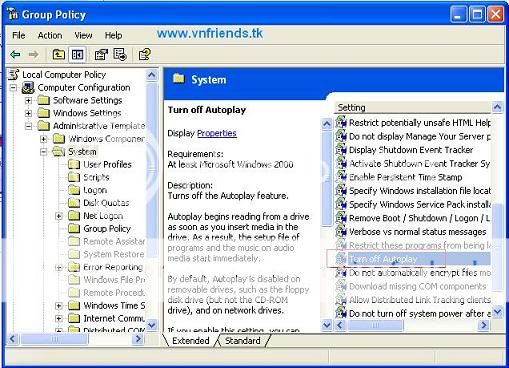509x368 pixels.
Task: Click the Properties toolbar icon
Action: [x=101, y=54]
